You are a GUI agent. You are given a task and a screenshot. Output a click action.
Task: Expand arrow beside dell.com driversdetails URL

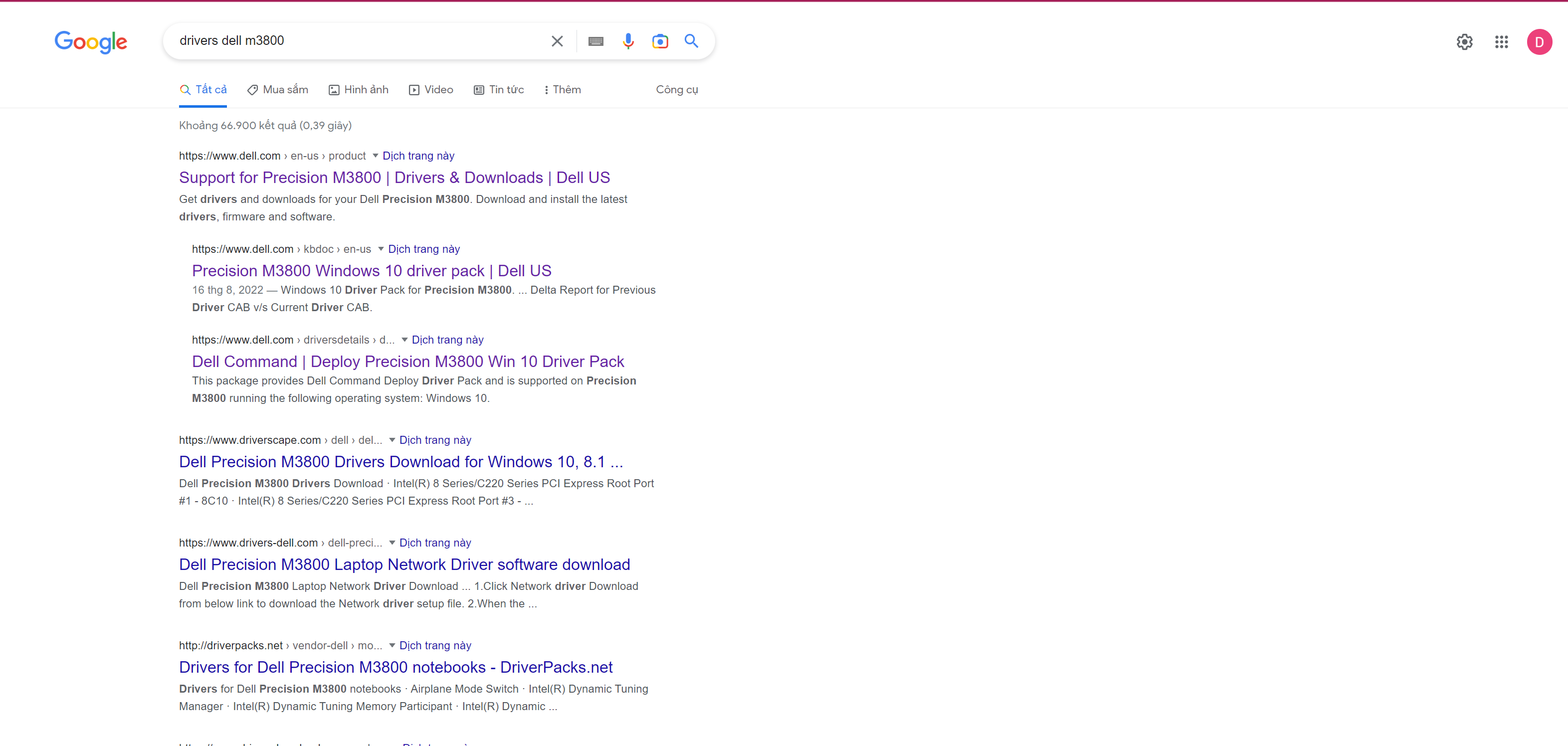point(405,339)
